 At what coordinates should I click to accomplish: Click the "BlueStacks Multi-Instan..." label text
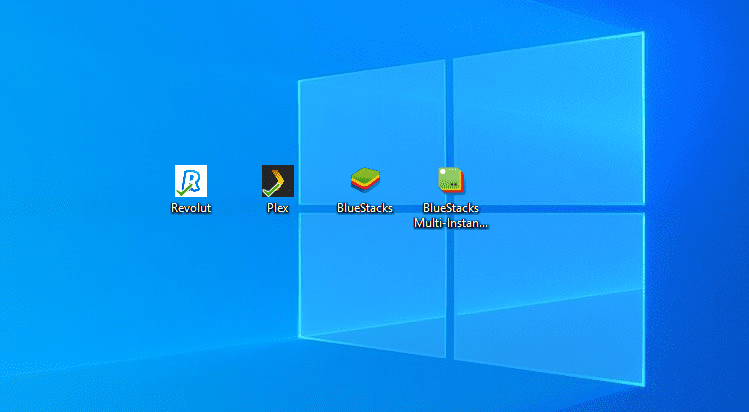point(451,215)
